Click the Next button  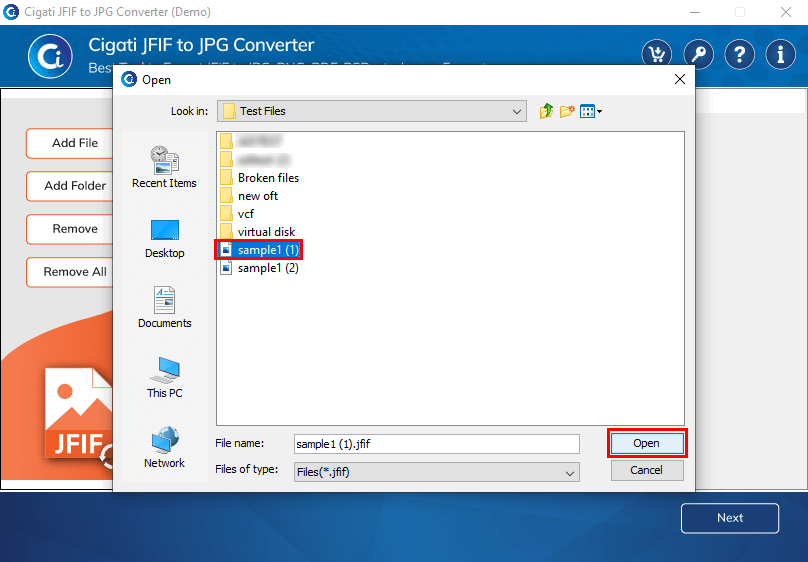730,518
